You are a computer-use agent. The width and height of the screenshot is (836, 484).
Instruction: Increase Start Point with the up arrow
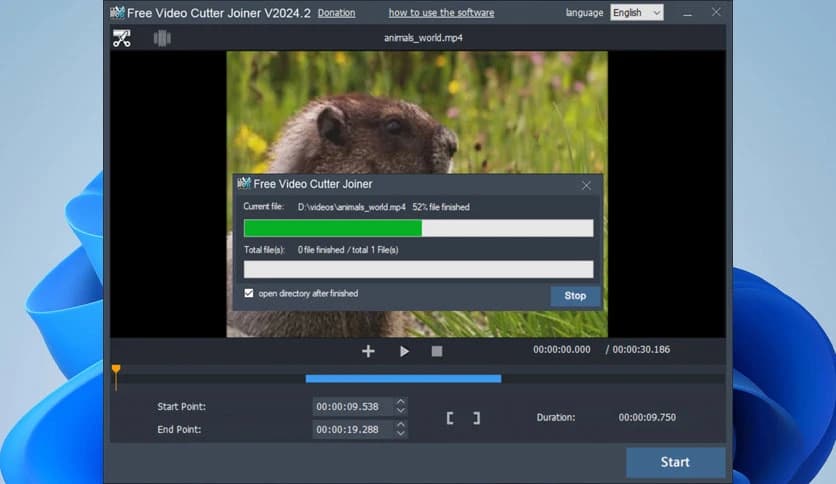[401, 402]
